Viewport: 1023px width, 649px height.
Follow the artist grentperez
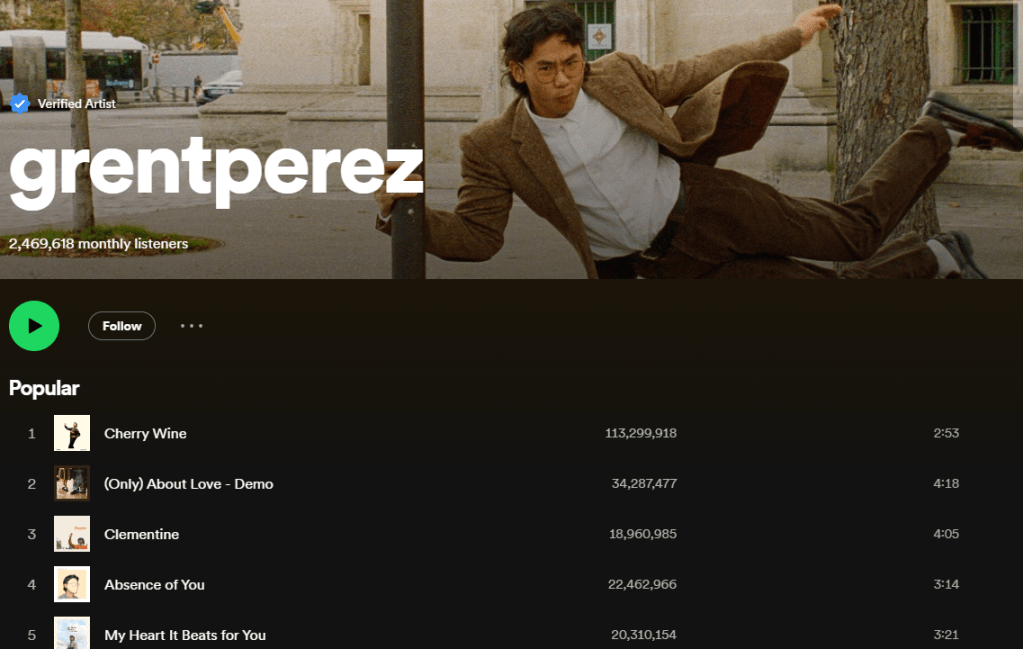coord(121,326)
